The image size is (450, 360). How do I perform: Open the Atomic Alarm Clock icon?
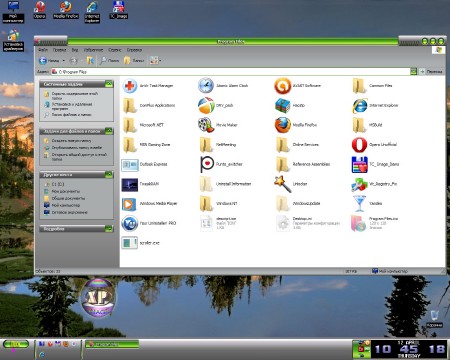206,86
